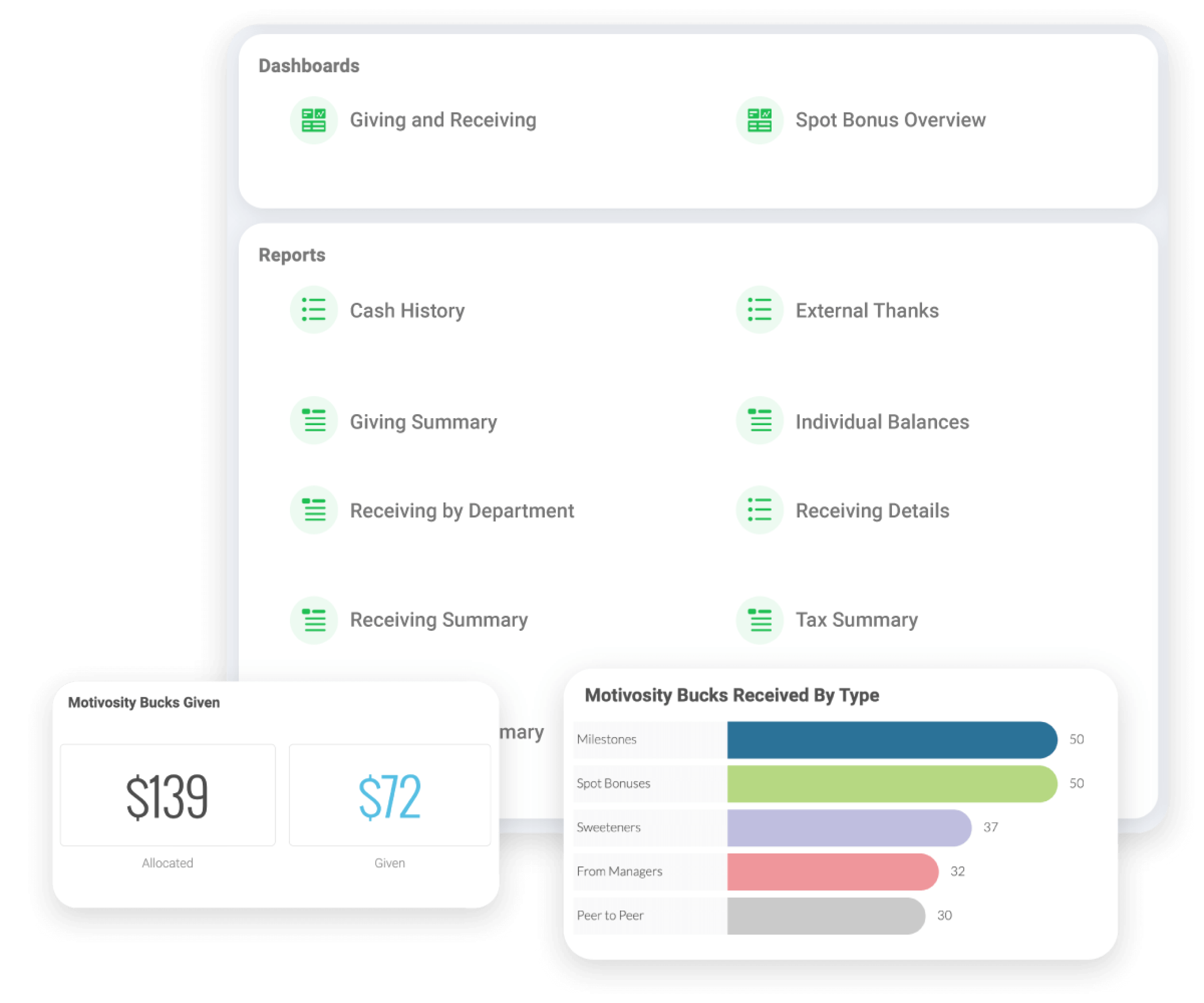The width and height of the screenshot is (1204, 1003).
Task: Click the gray Peer to Peer bar
Action: (x=826, y=916)
